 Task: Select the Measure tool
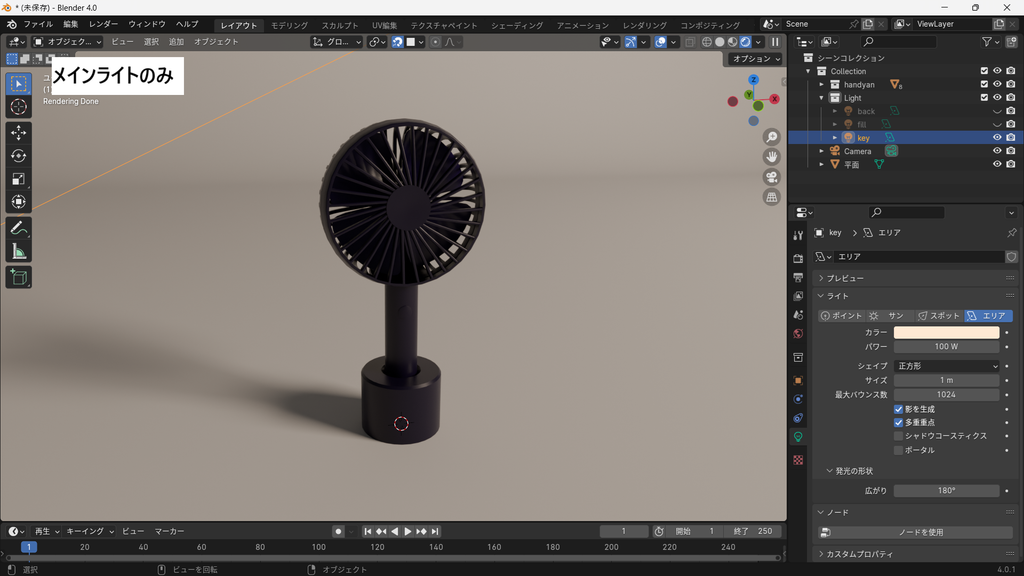tap(18, 251)
